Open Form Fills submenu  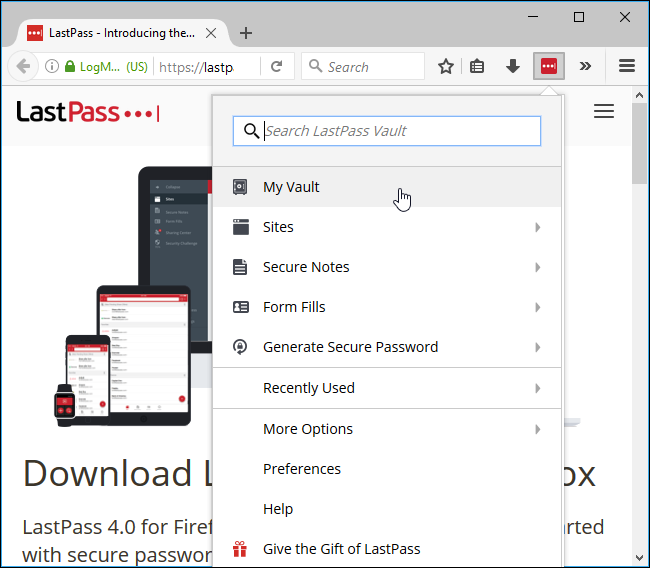(x=387, y=307)
